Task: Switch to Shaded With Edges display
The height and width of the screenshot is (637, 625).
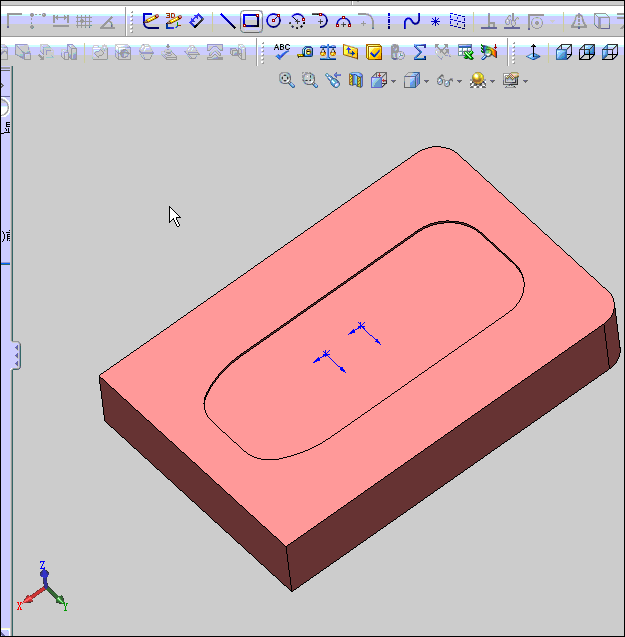Action: pos(564,52)
